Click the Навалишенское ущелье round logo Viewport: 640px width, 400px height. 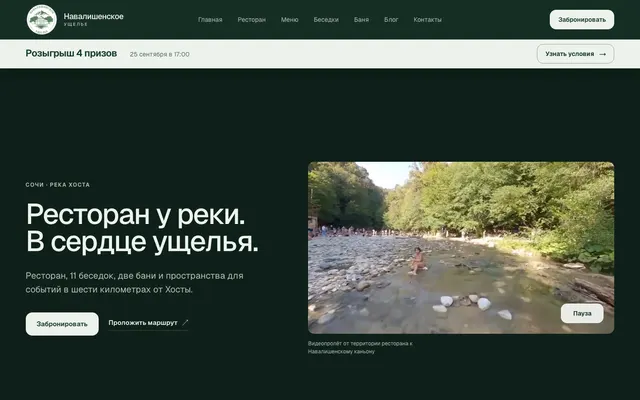(42, 20)
